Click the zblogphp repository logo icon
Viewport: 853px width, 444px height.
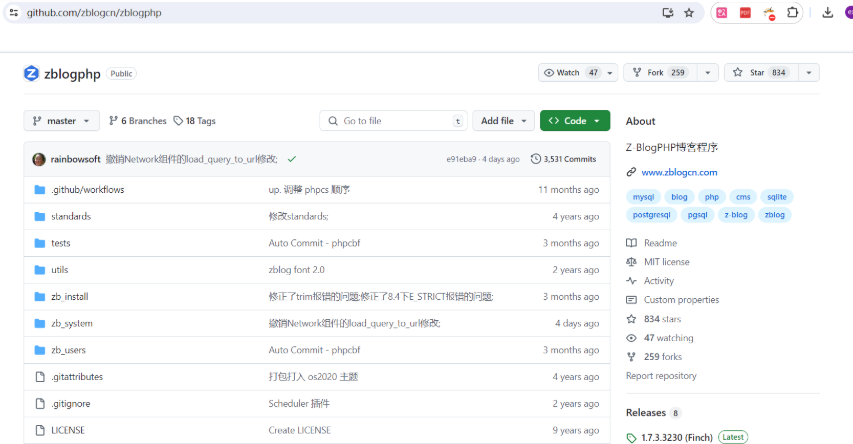point(31,73)
